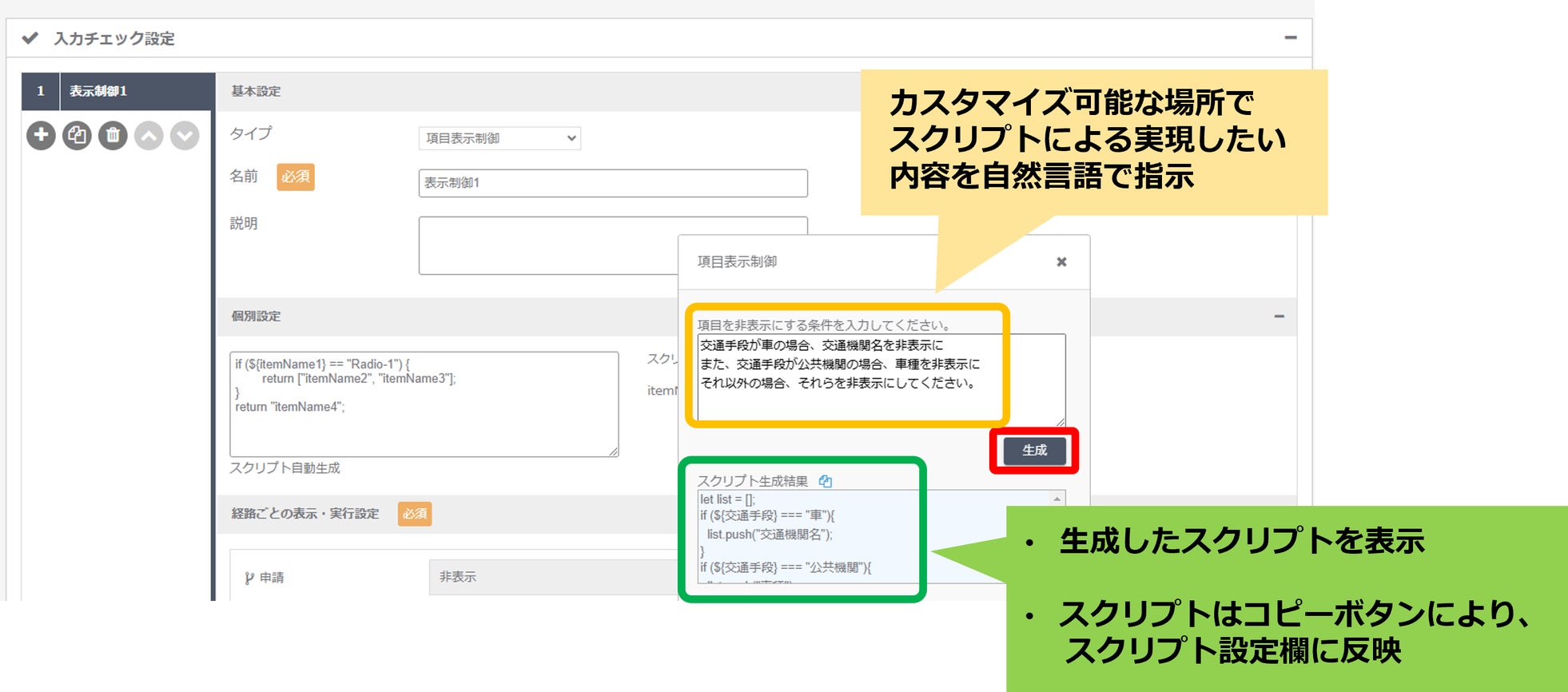Open the 申請 非表示 dropdown

[554, 577]
